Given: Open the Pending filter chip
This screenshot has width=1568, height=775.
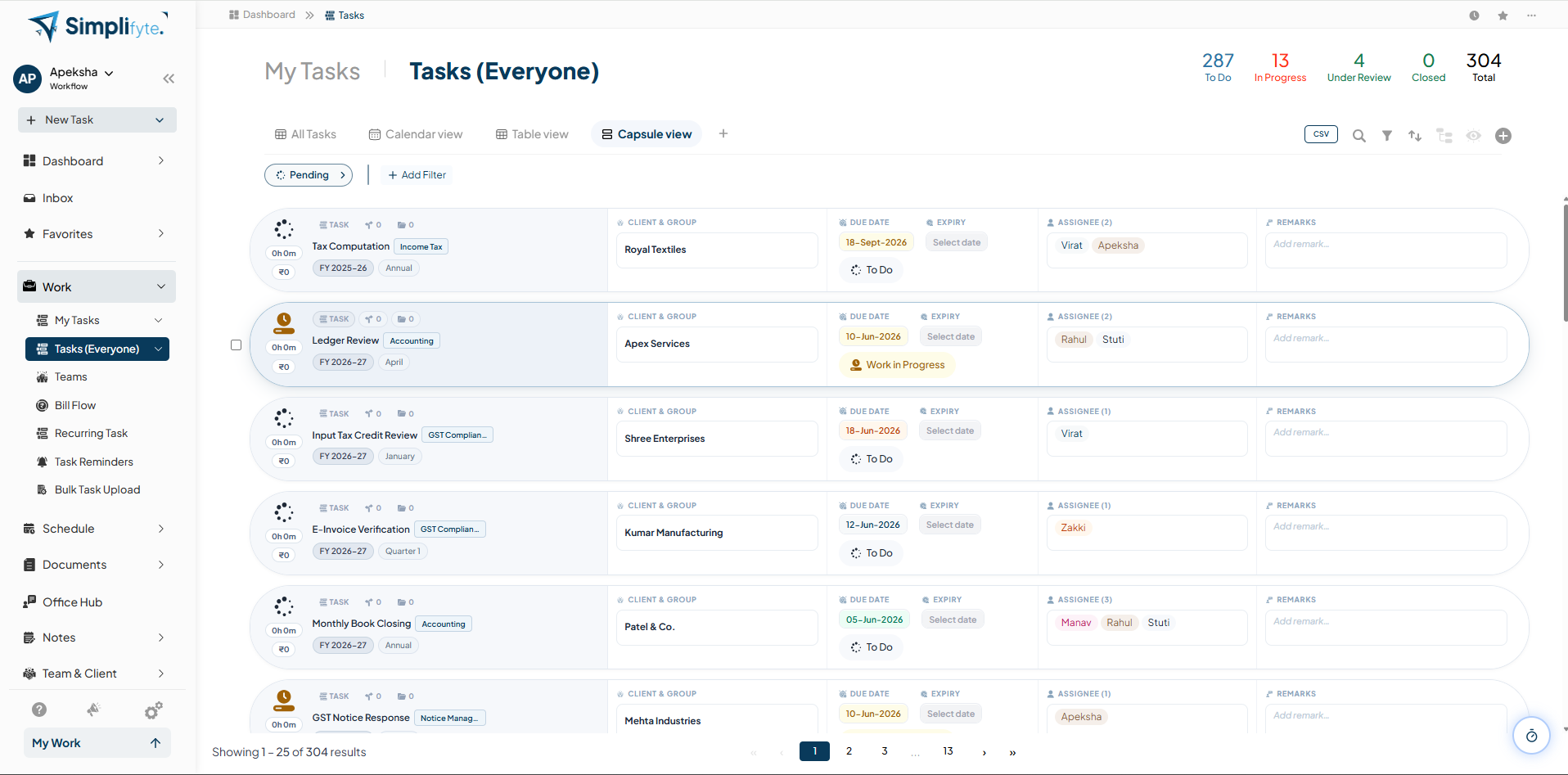Looking at the screenshot, I should [x=309, y=175].
